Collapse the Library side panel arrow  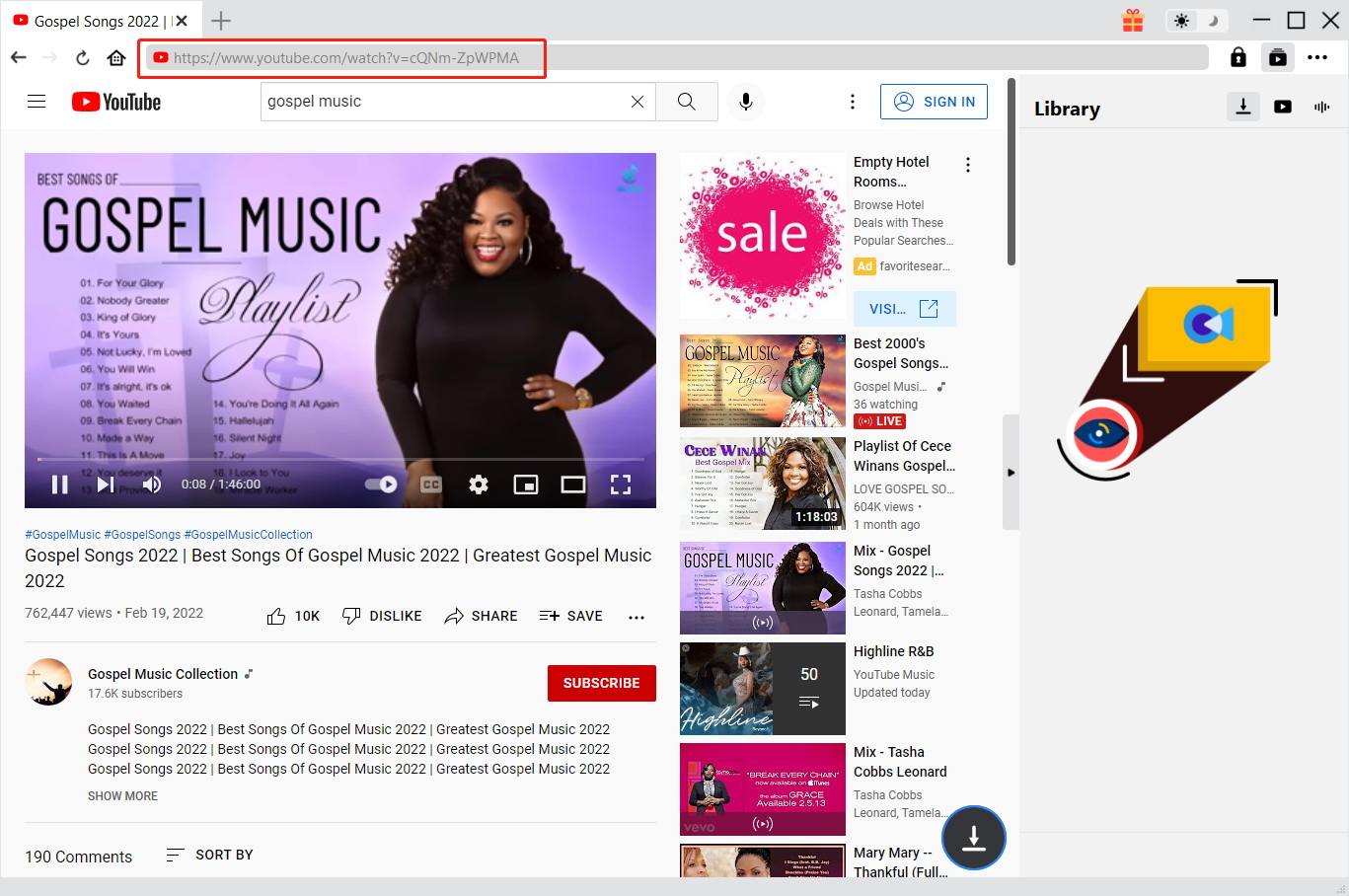1011,473
